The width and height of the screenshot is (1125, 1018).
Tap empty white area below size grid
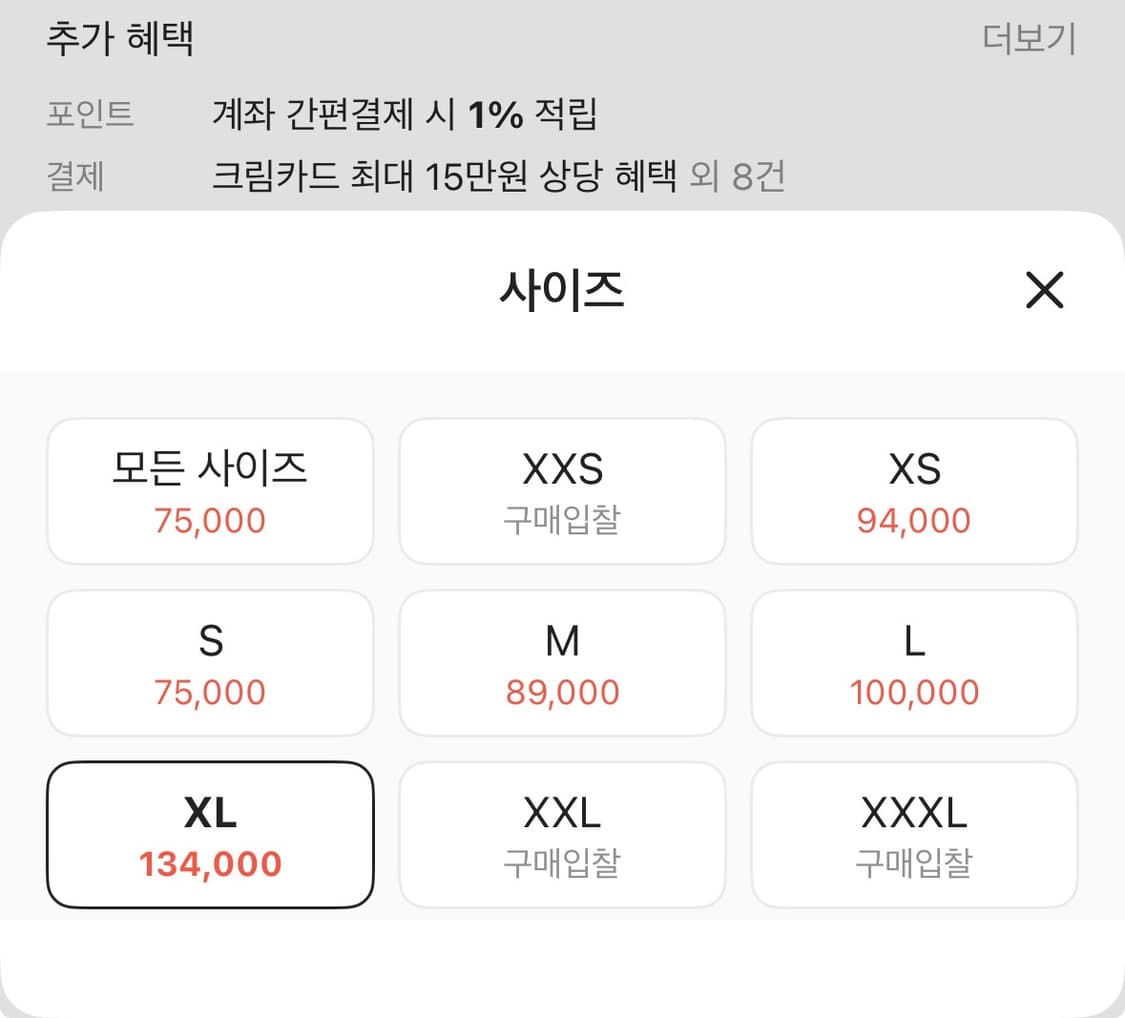562,965
